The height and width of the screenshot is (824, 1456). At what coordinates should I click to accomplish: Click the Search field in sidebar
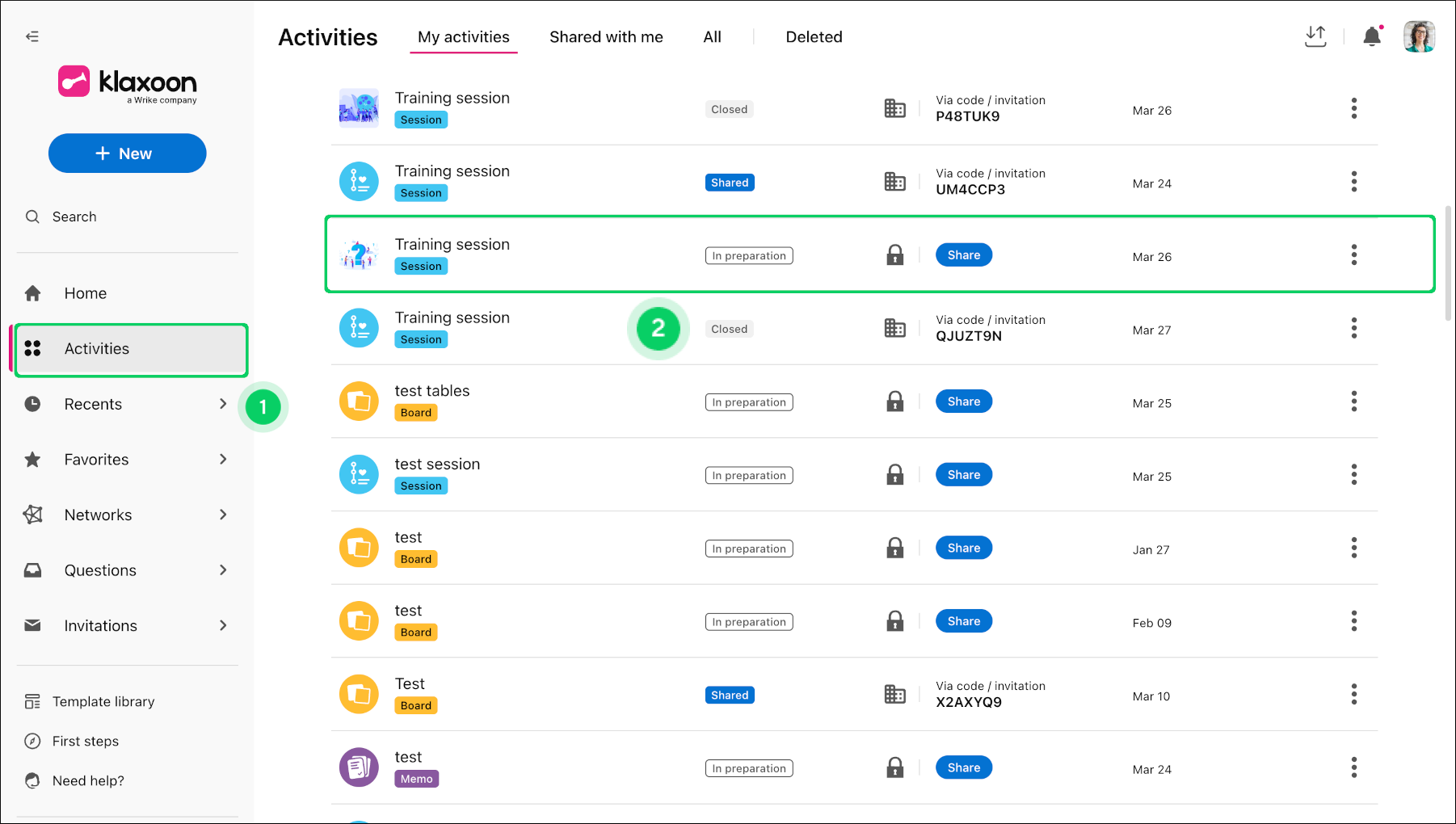pyautogui.click(x=129, y=217)
